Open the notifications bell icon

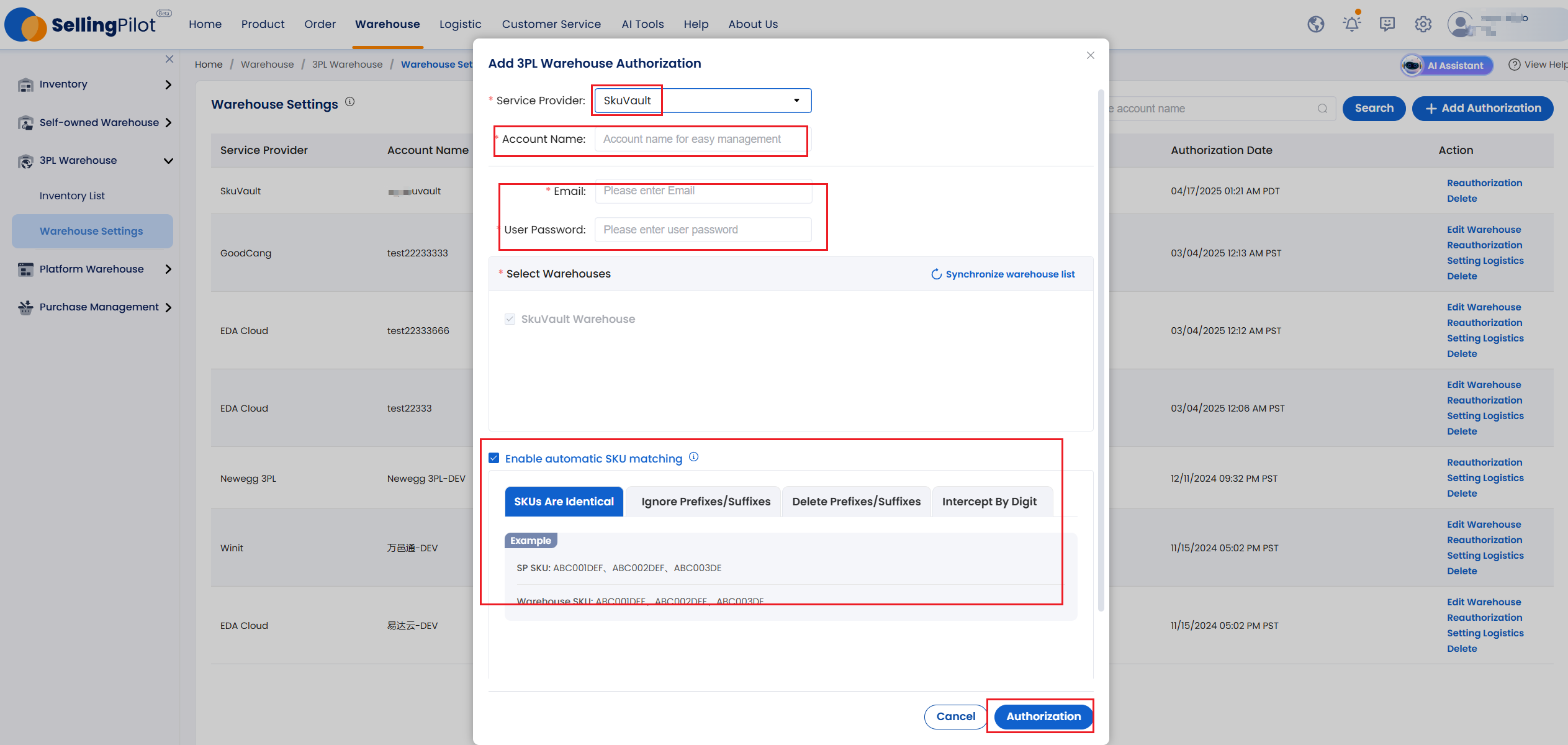[x=1351, y=24]
